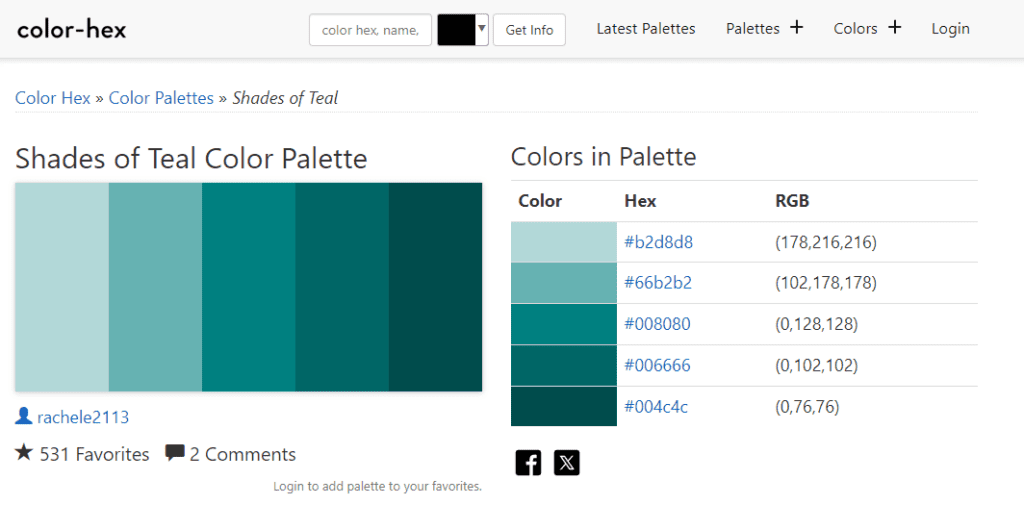The height and width of the screenshot is (505, 1024).
Task: Open Latest Palettes menu item
Action: (x=646, y=29)
